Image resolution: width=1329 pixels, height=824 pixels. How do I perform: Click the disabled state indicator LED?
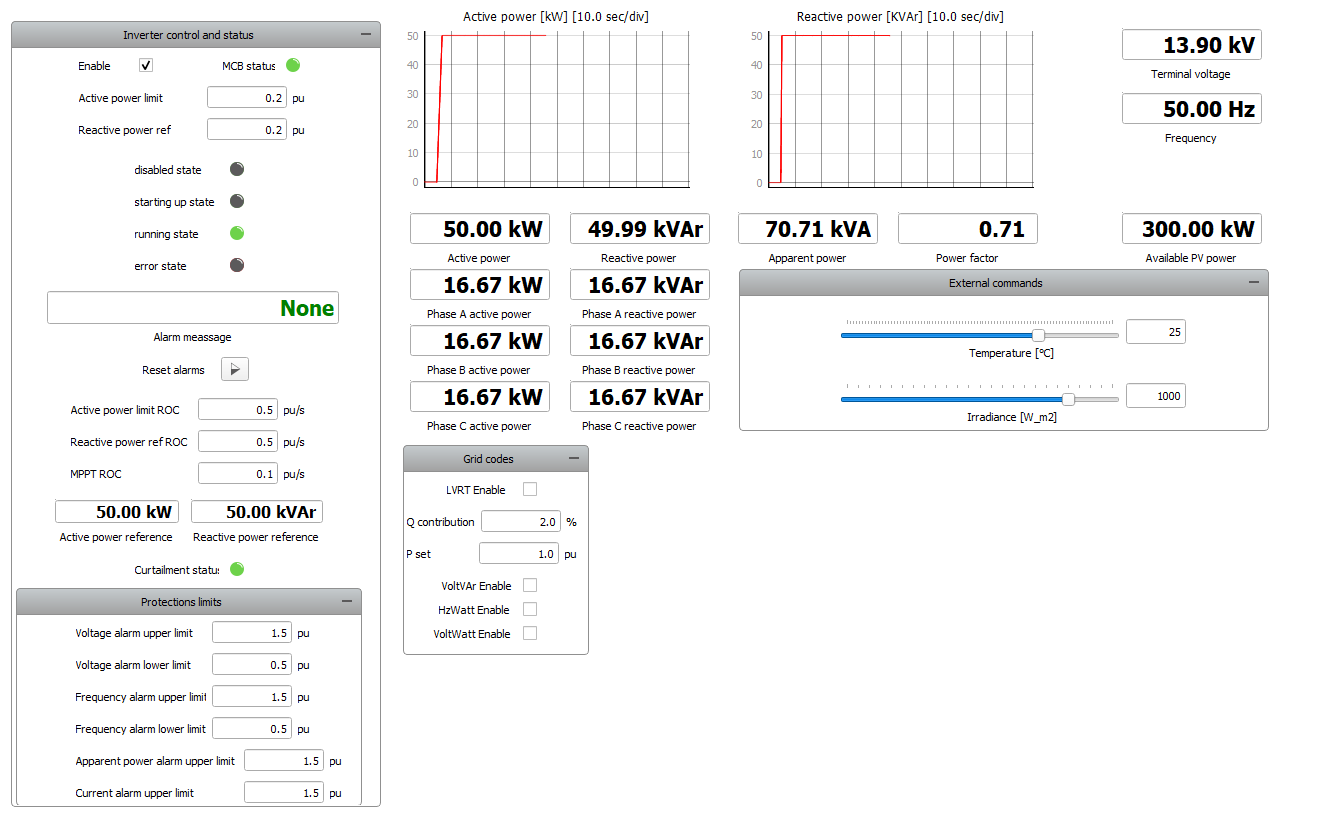[237, 170]
